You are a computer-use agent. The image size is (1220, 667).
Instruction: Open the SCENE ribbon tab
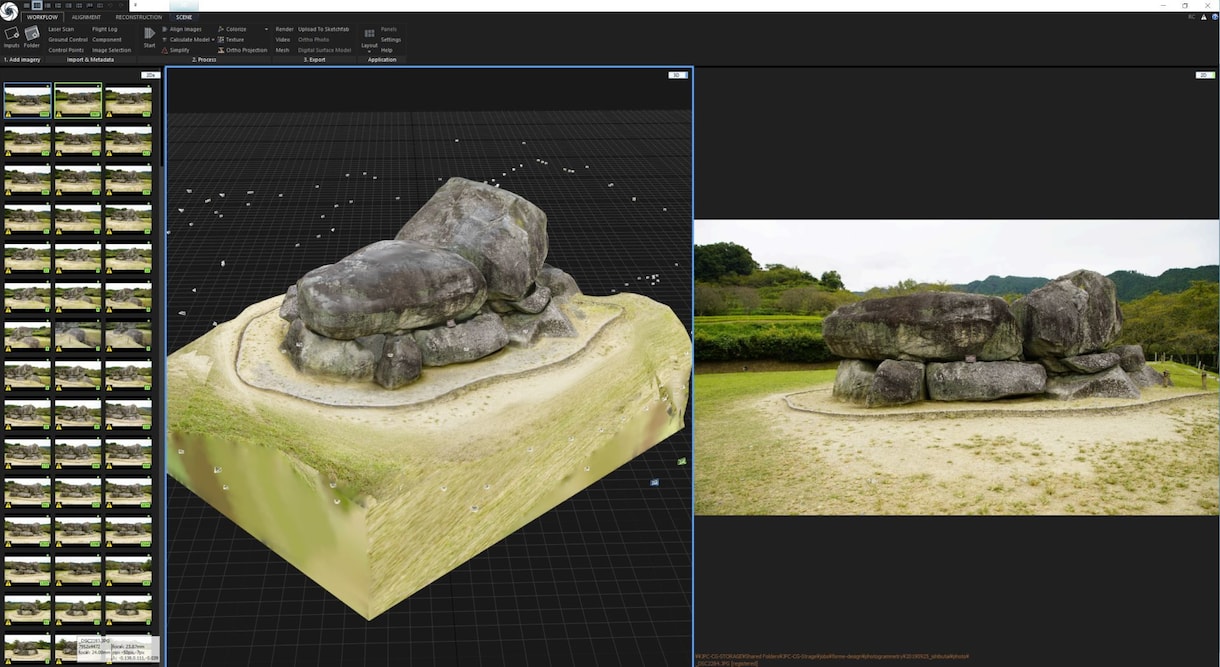coord(184,17)
